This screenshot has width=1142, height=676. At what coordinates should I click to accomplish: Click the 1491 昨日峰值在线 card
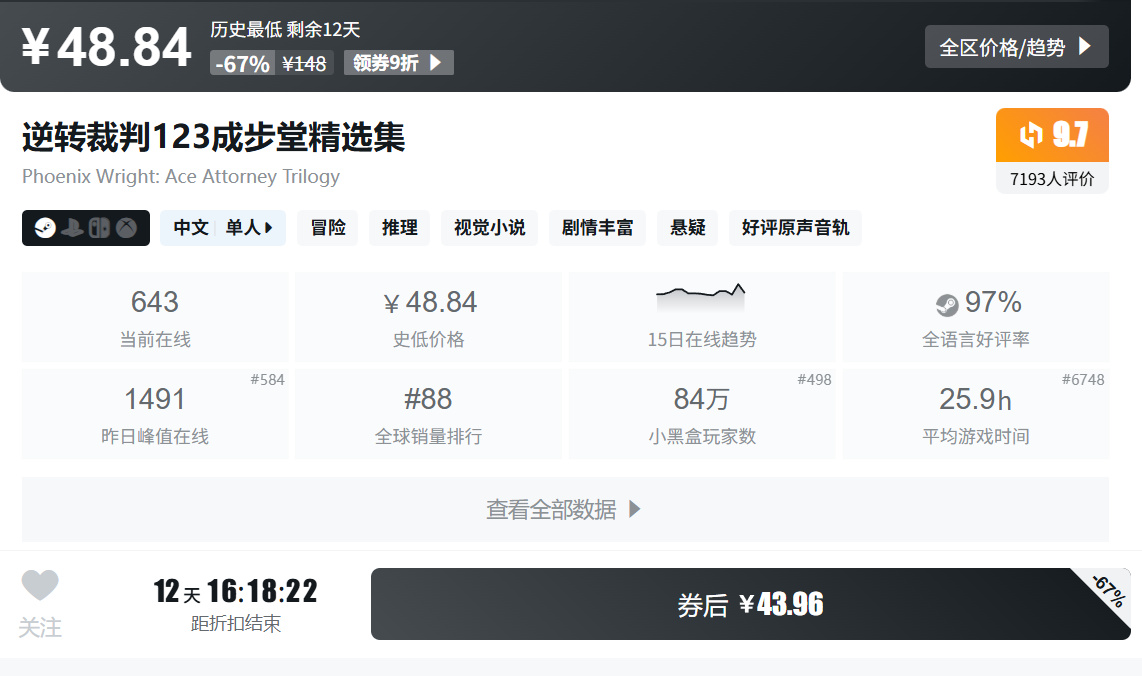[x=155, y=414]
